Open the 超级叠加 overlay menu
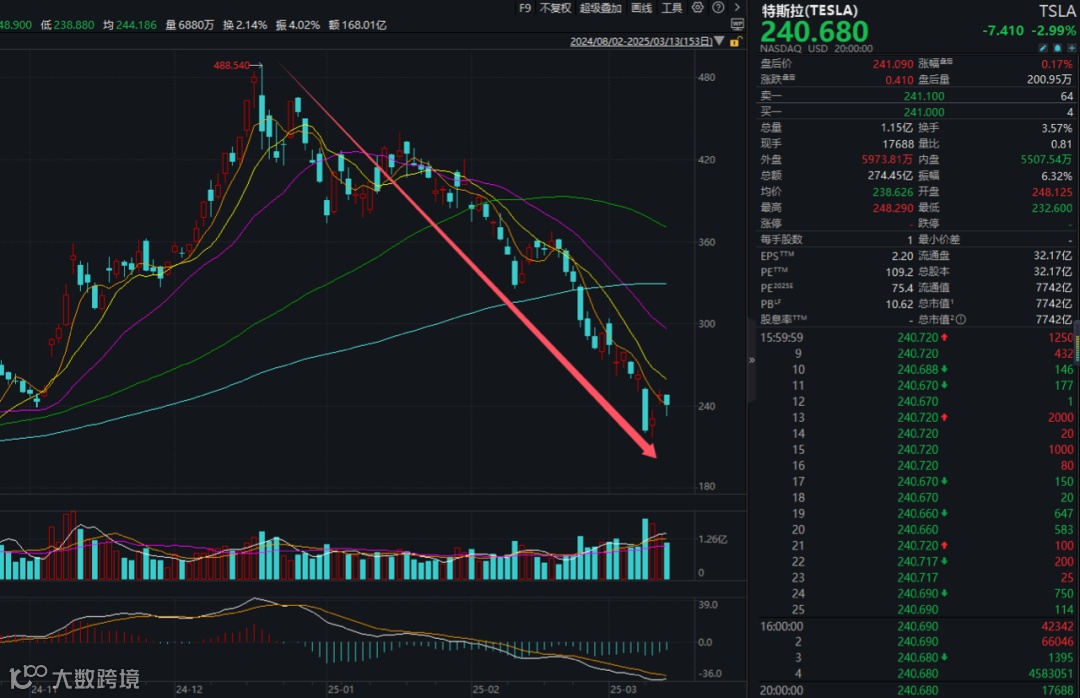Image resolution: width=1080 pixels, height=698 pixels. tap(601, 8)
